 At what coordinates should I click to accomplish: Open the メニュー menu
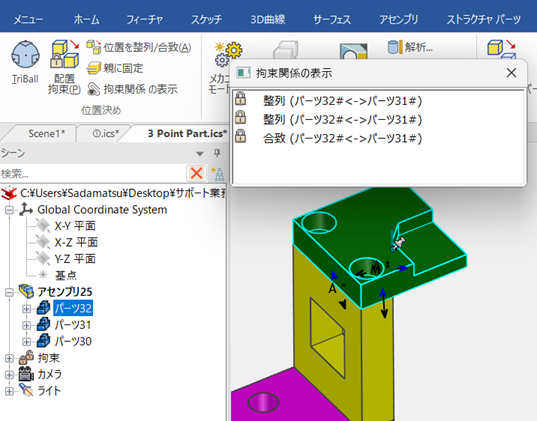point(28,20)
